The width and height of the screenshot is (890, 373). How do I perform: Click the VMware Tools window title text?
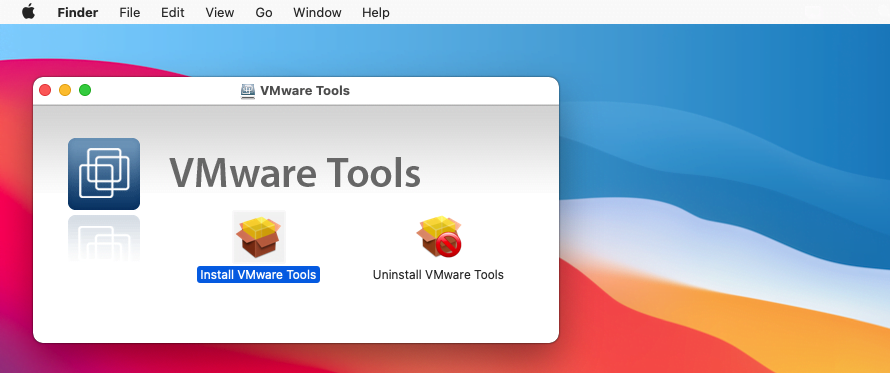point(305,91)
